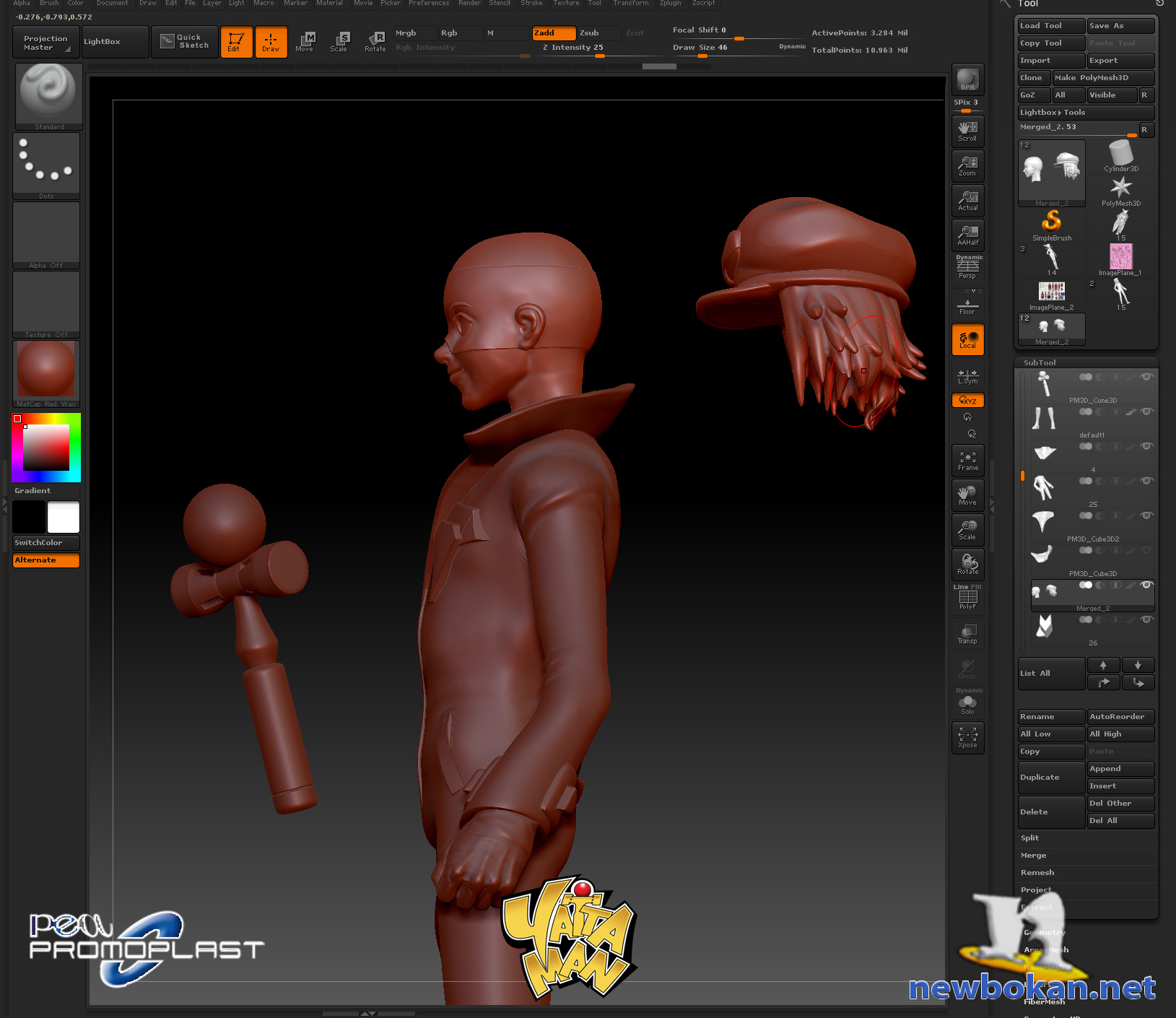This screenshot has height=1018, width=1176.
Task: Activate the Rotate tool in top toolbar
Action: (375, 42)
